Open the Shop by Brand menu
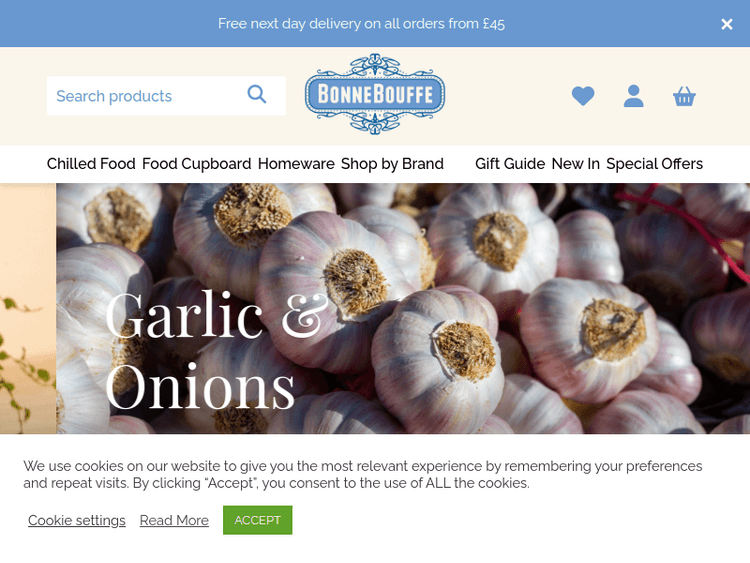This screenshot has width=750, height=563. (392, 164)
